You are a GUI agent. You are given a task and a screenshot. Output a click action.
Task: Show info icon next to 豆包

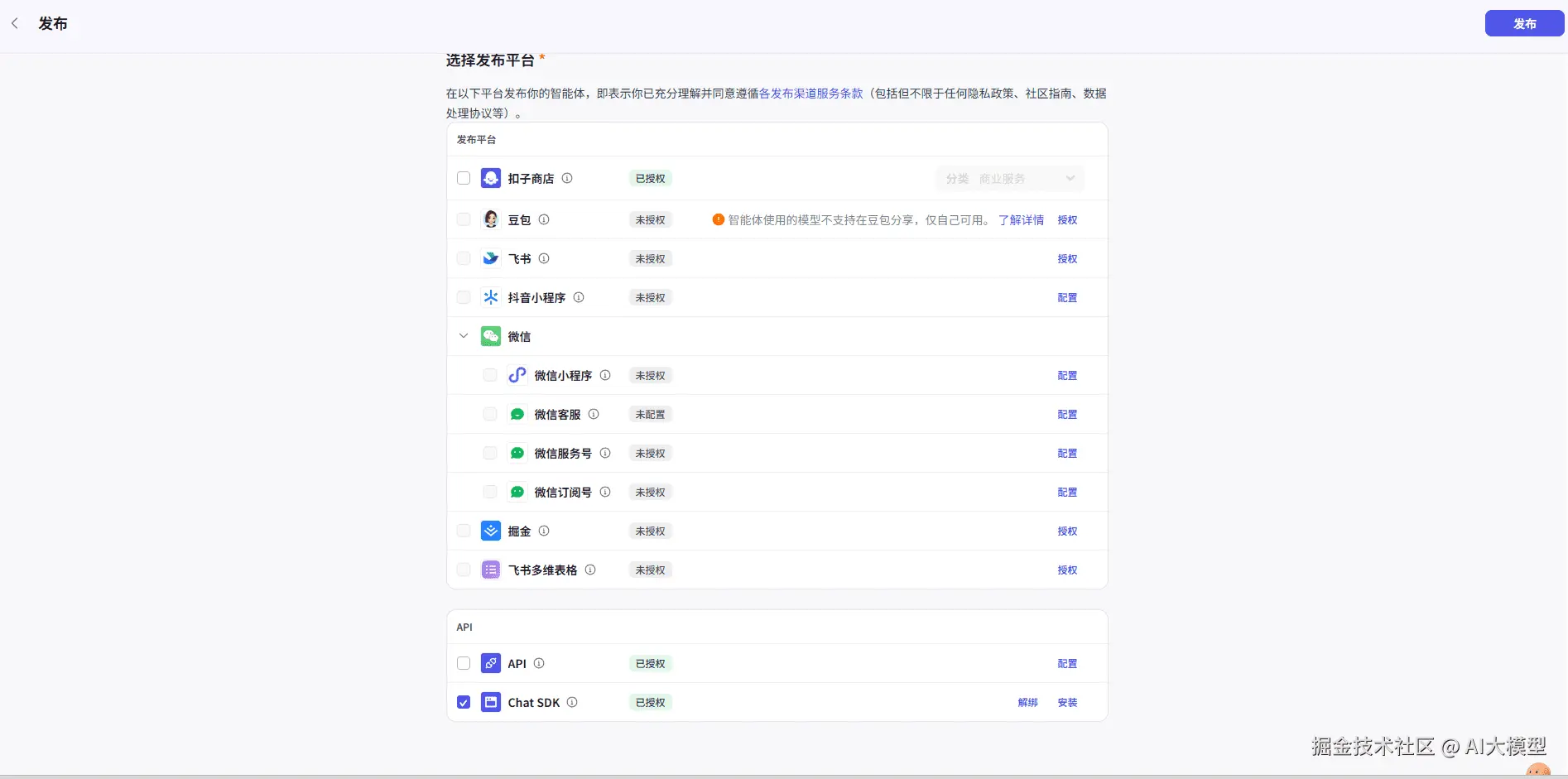click(x=544, y=219)
